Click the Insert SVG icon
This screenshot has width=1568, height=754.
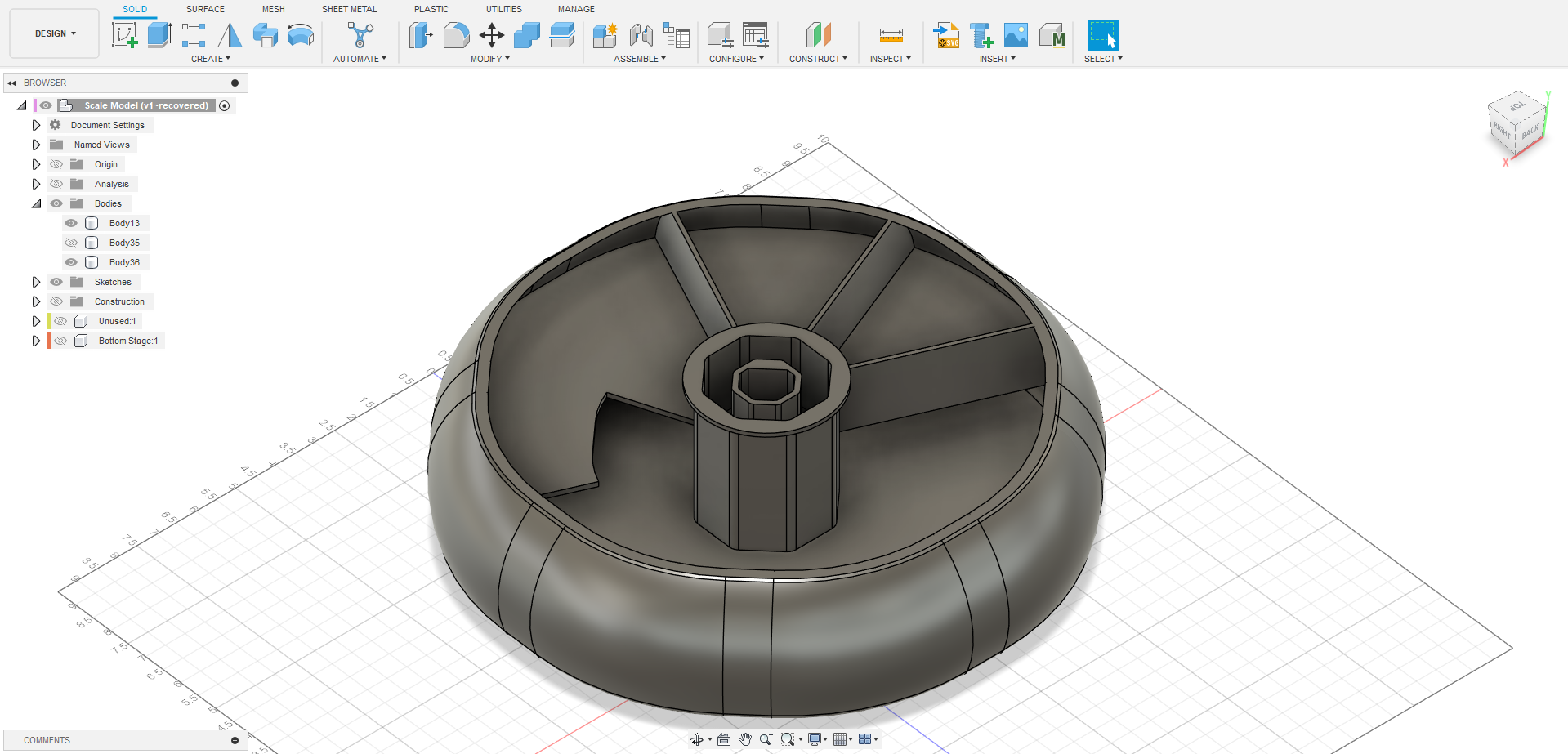(x=946, y=35)
